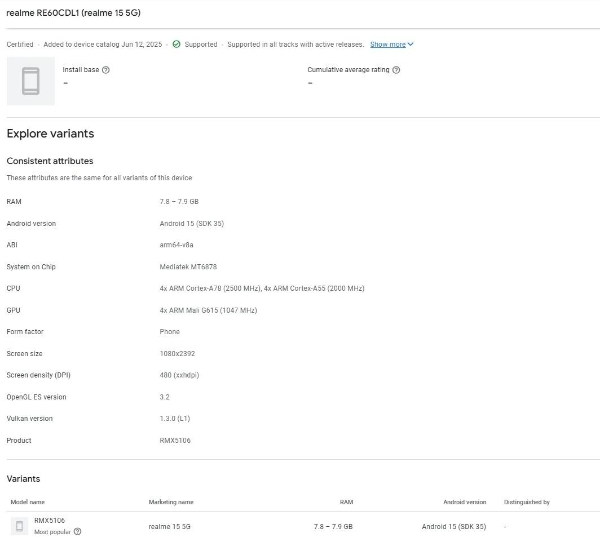This screenshot has height=542, width=600.
Task: Click the 480 (xxhdpi) density value
Action: pos(179,375)
